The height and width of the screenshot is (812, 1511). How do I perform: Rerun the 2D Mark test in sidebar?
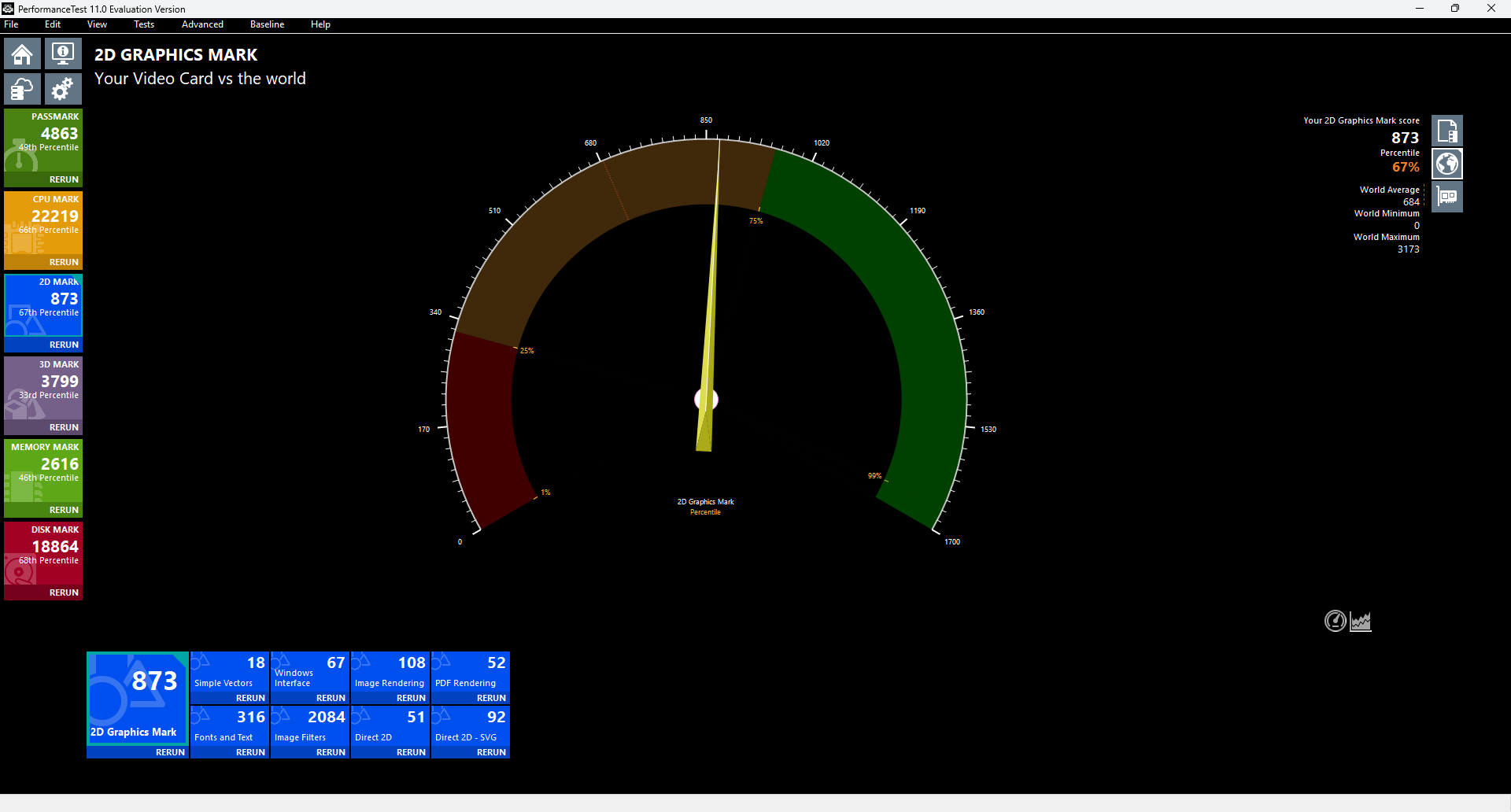coord(64,345)
